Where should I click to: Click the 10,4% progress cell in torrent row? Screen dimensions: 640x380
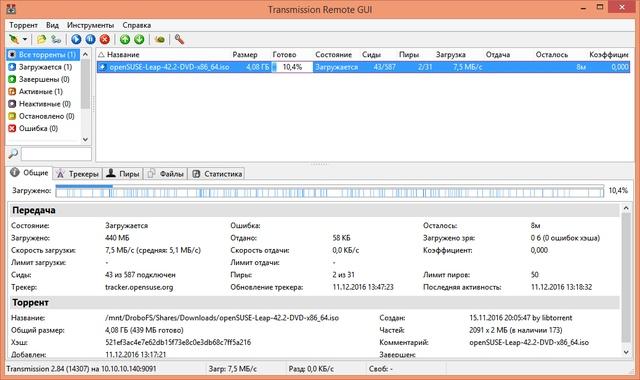click(292, 67)
